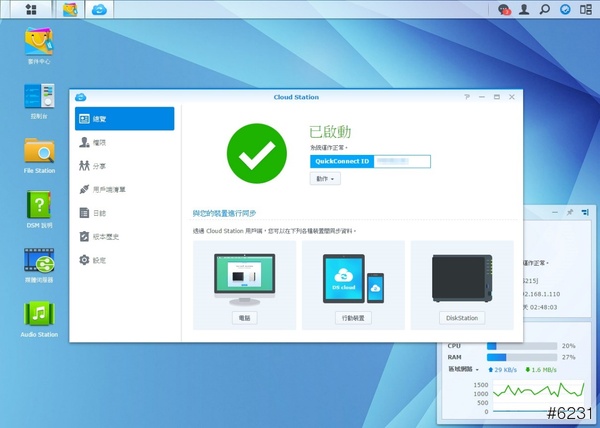Open the search magnifier in taskbar
This screenshot has width=600, height=428.
[545, 9]
